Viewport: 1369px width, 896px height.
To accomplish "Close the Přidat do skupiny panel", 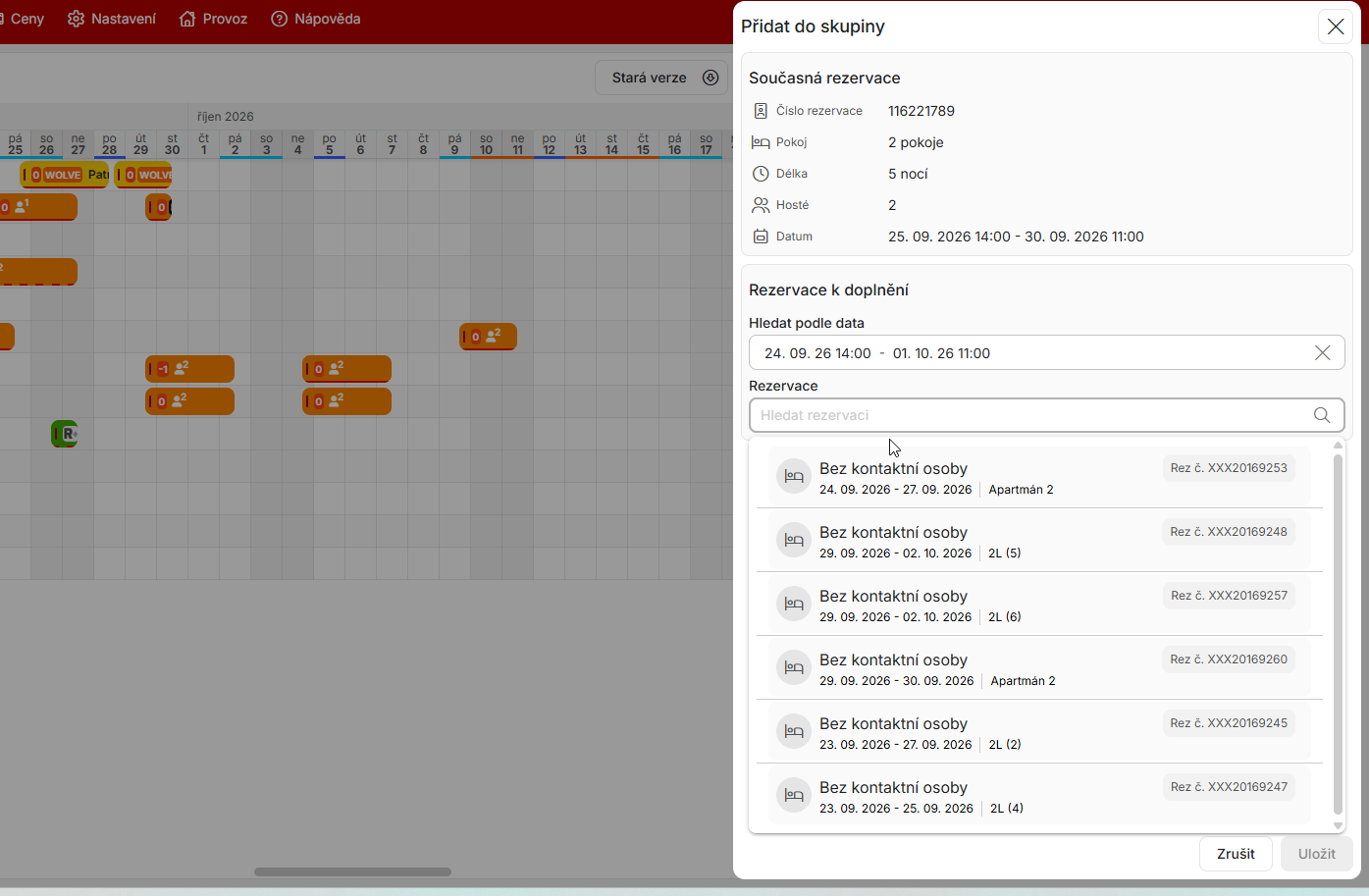I will (x=1336, y=26).
